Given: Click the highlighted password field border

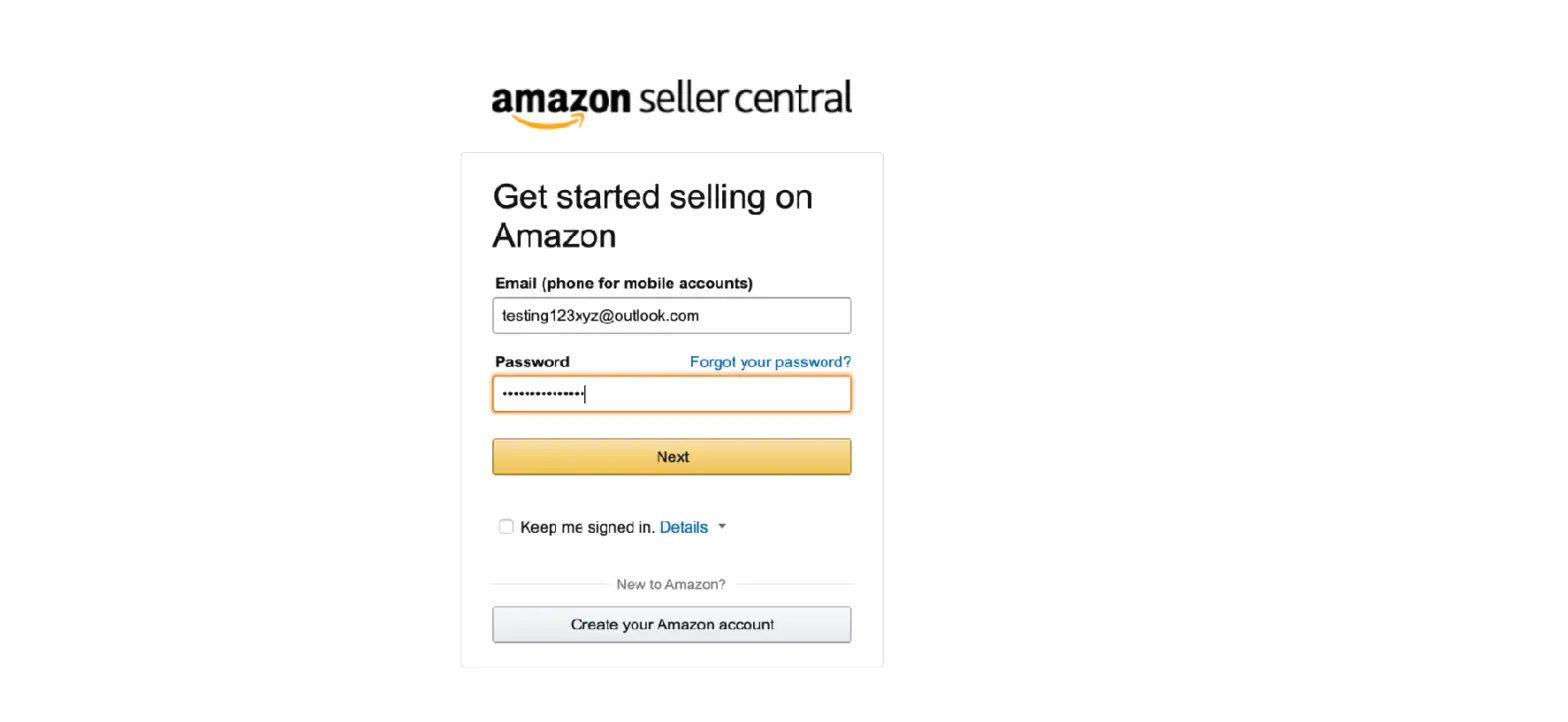Looking at the screenshot, I should pos(670,376).
